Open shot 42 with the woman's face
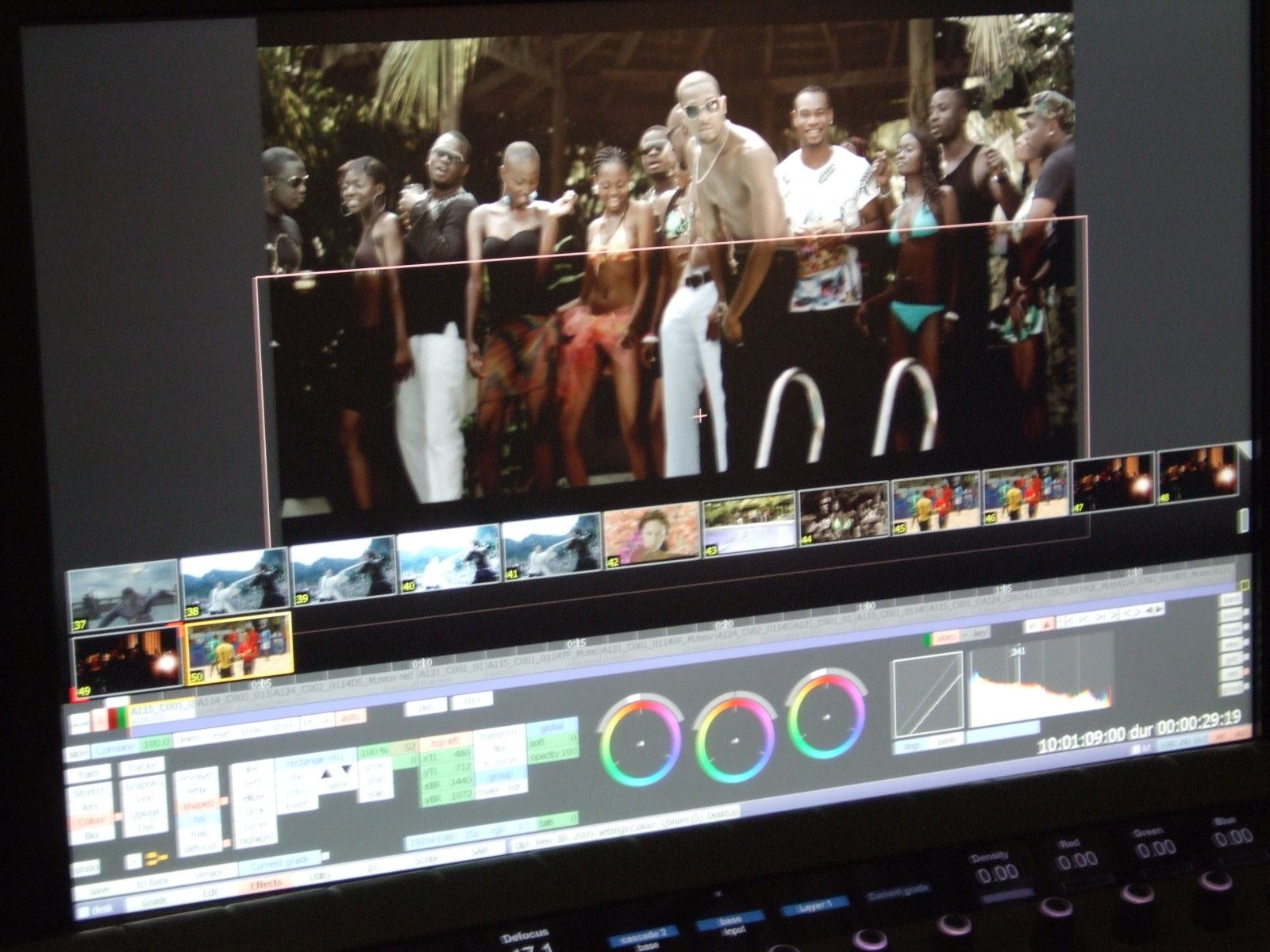 [x=652, y=536]
